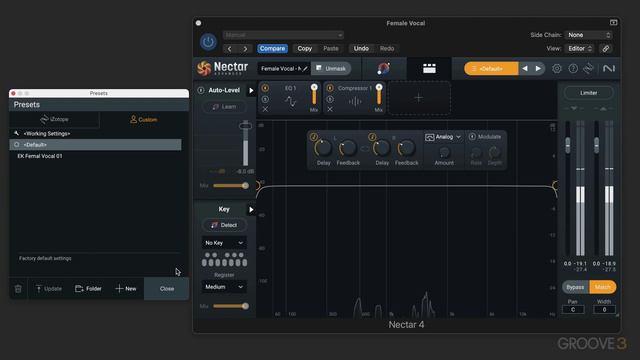Toggle right delay tempo sync icon
Image resolution: width=640 pixels, height=360 pixels.
[372, 137]
